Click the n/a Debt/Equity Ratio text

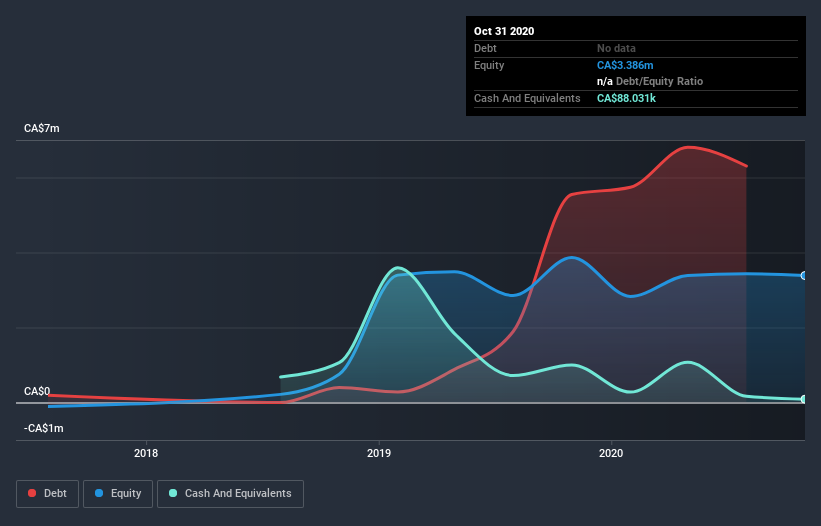(650, 82)
